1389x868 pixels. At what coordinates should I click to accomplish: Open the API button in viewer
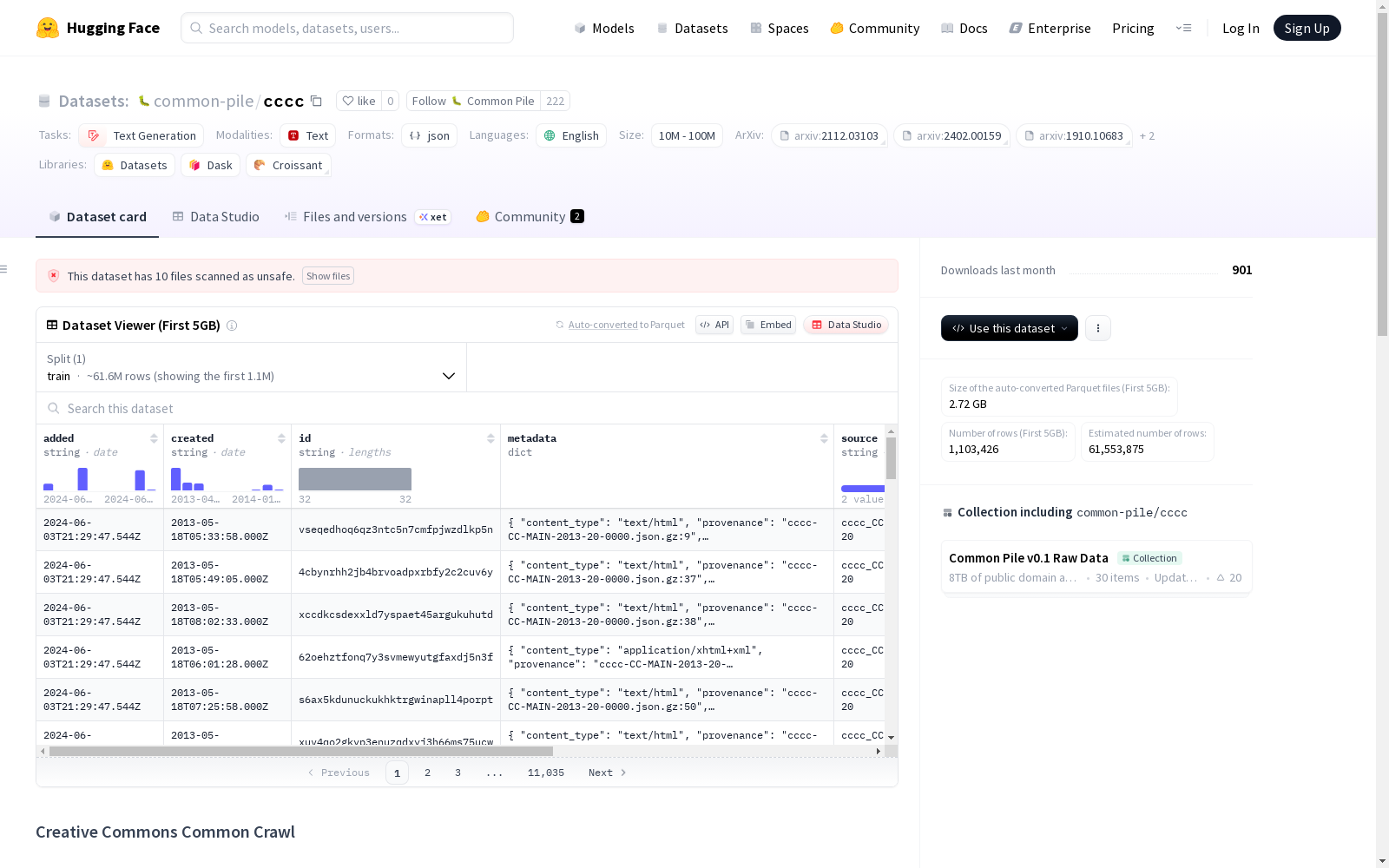(714, 325)
